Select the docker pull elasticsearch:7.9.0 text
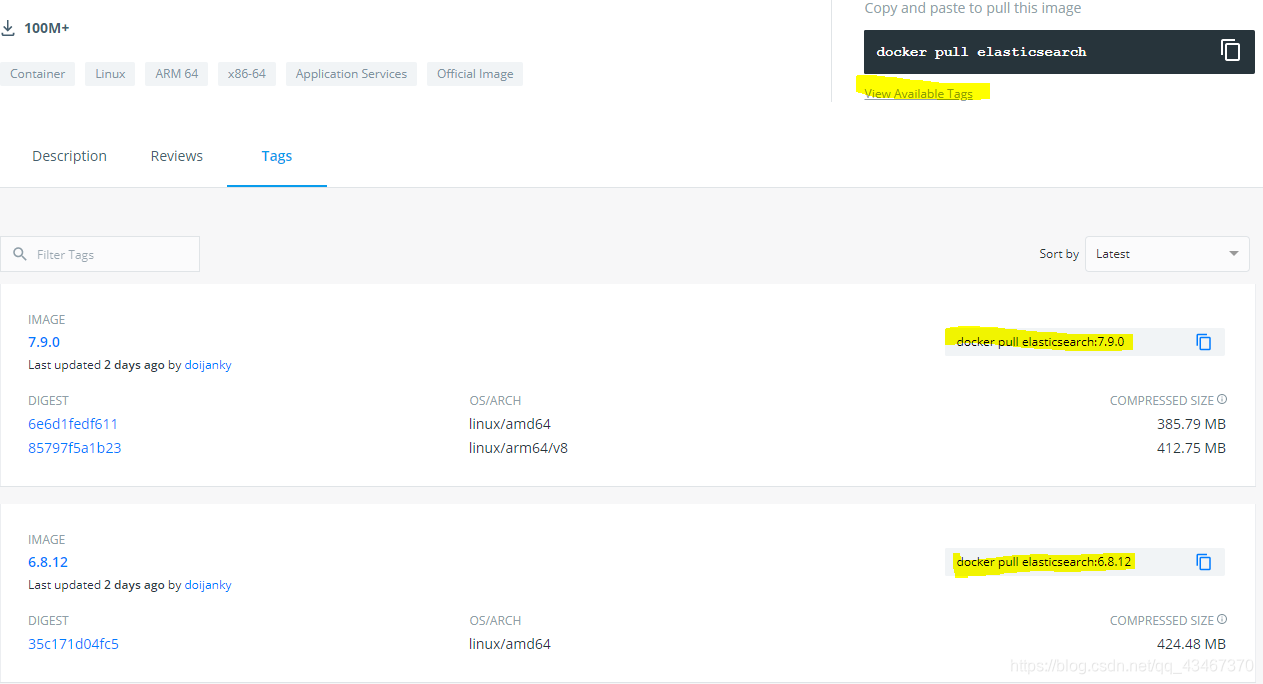1263x684 pixels. point(1040,342)
